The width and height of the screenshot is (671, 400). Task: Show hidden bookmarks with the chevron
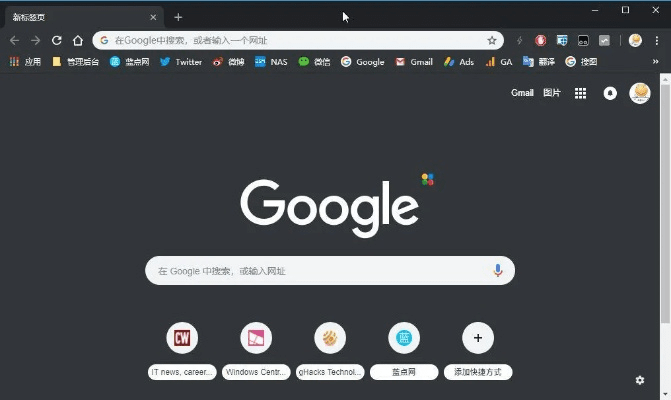click(655, 62)
